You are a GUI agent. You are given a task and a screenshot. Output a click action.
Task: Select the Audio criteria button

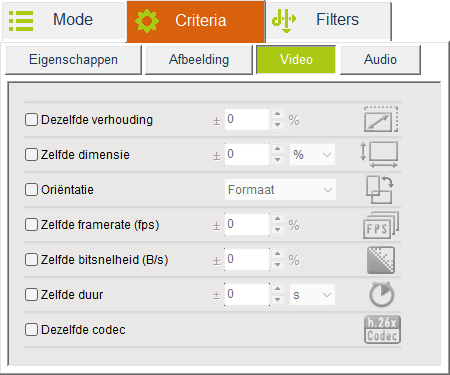tap(380, 60)
